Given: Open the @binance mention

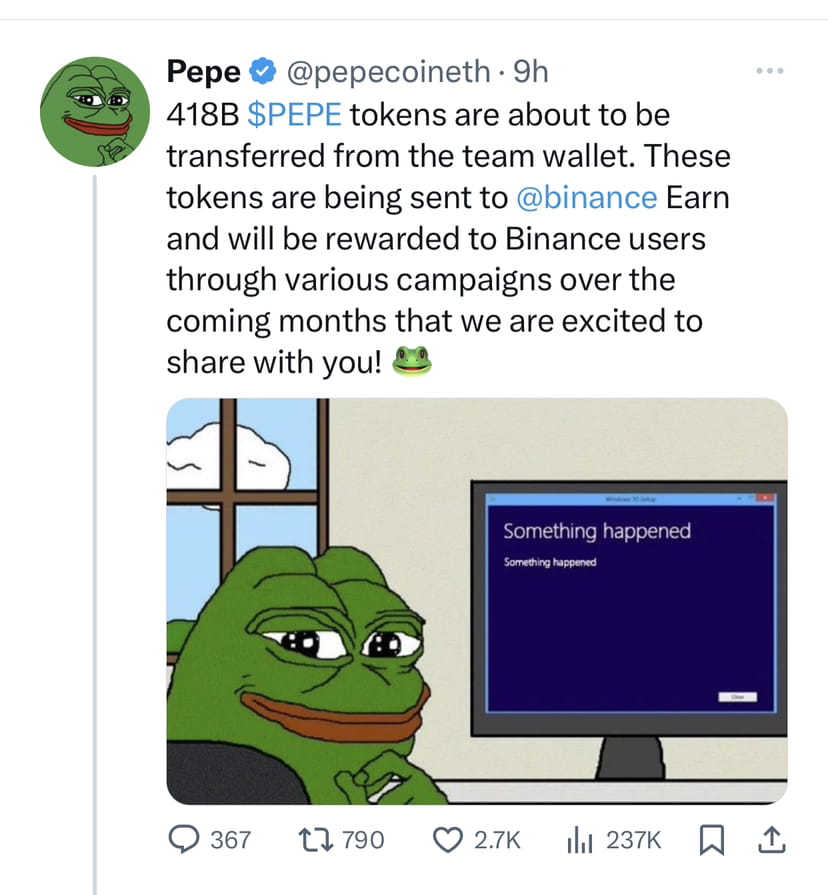Looking at the screenshot, I should 588,197.
